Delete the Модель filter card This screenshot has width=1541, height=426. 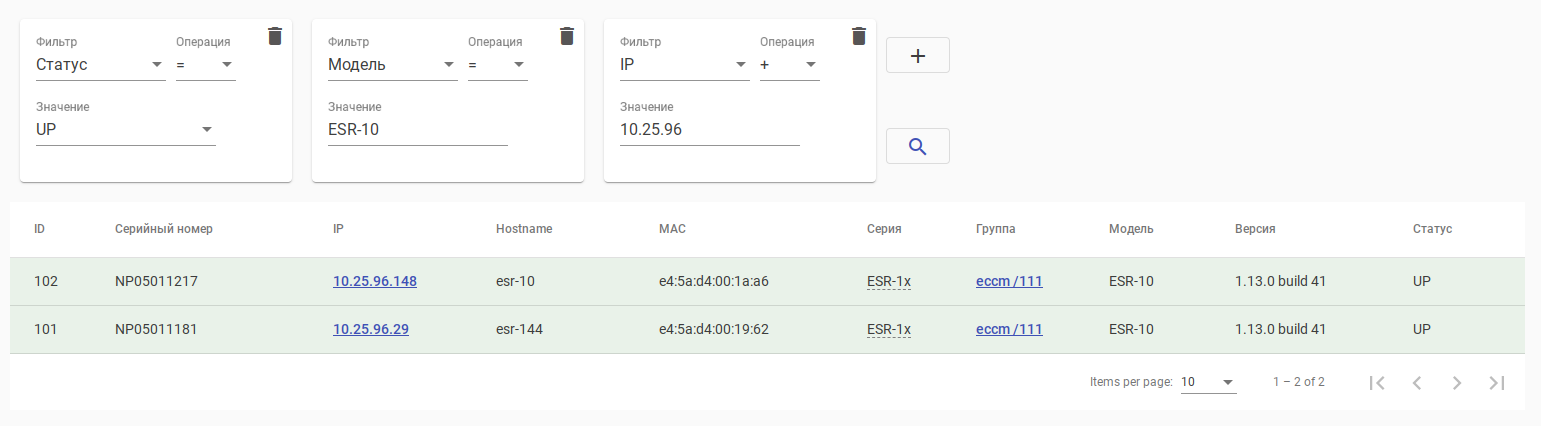[x=567, y=36]
